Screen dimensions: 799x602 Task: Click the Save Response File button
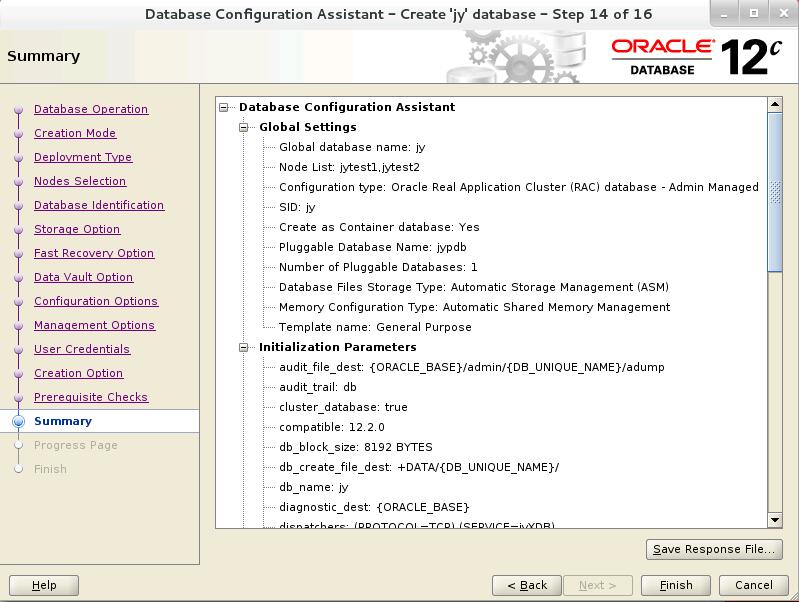[x=714, y=549]
